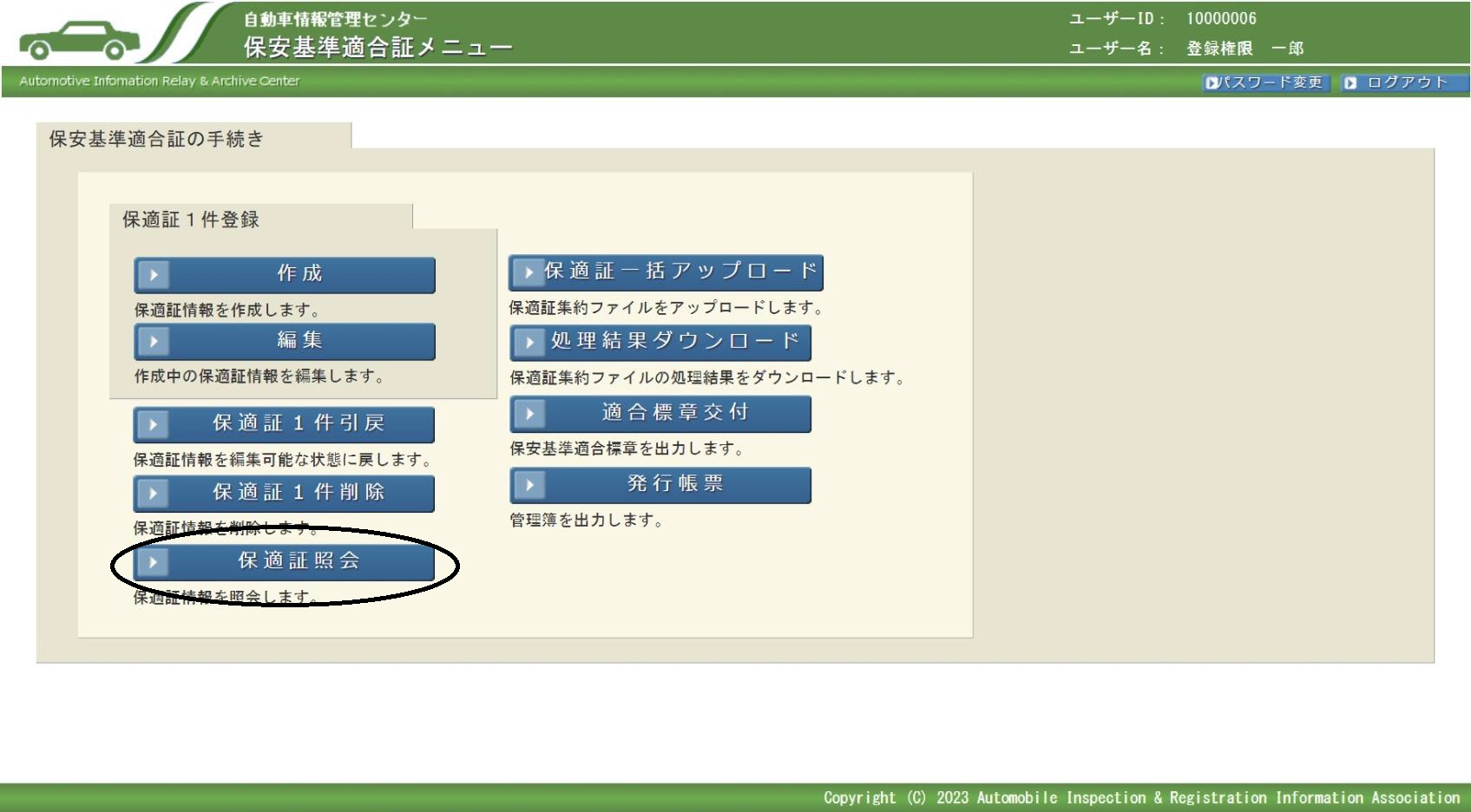Click the arrow icon on the 作成 button
1471x812 pixels.
154,275
